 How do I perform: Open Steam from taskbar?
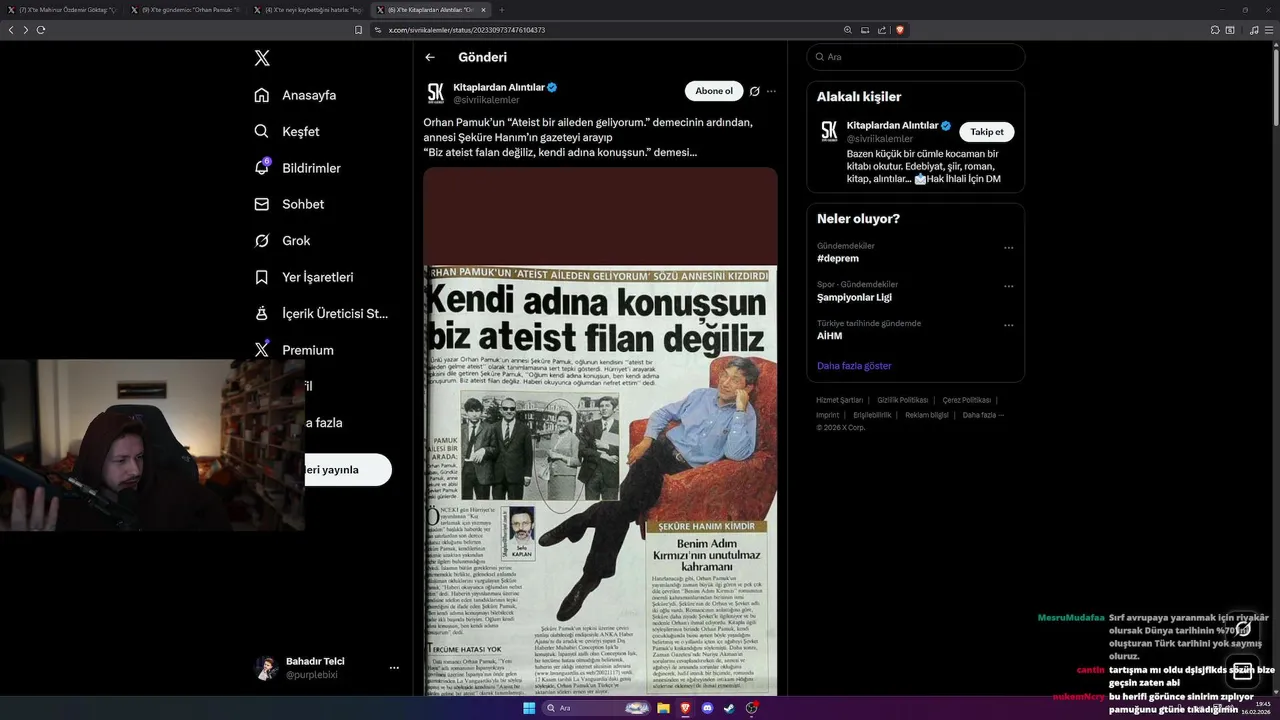(729, 708)
